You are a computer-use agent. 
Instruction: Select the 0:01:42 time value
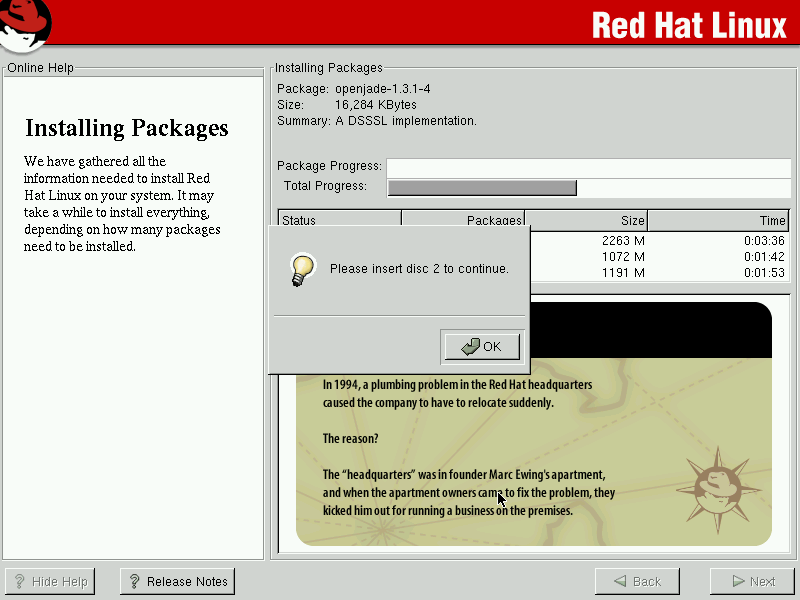pos(764,257)
